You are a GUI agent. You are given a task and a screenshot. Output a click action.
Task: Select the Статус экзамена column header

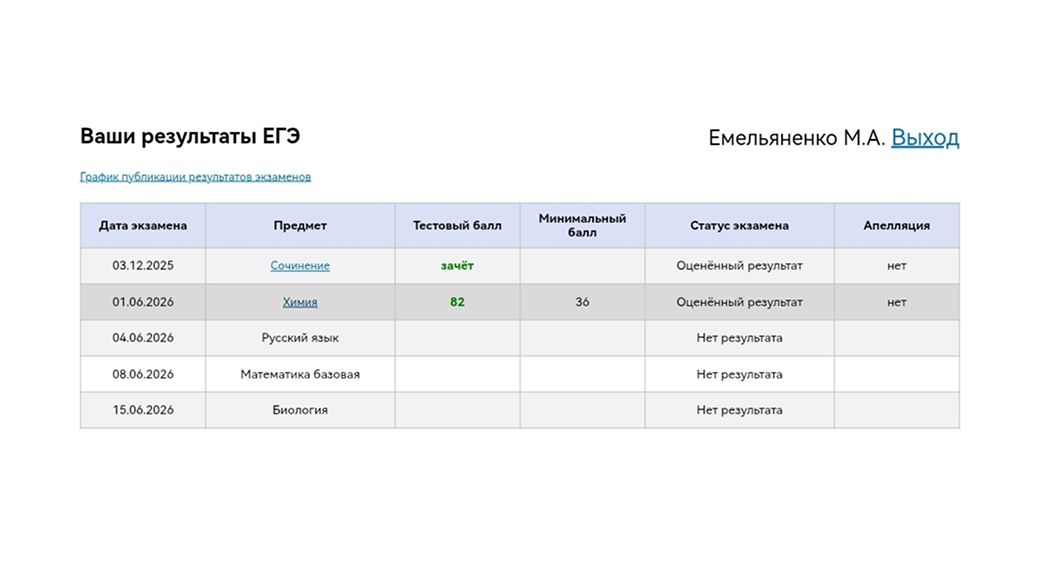coord(740,226)
